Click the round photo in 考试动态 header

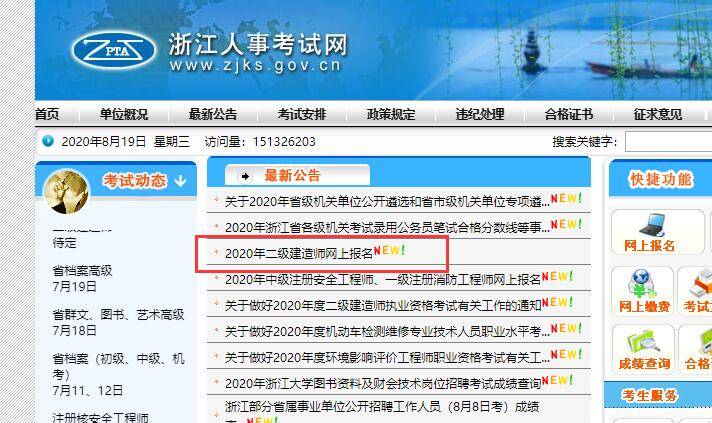click(x=66, y=191)
